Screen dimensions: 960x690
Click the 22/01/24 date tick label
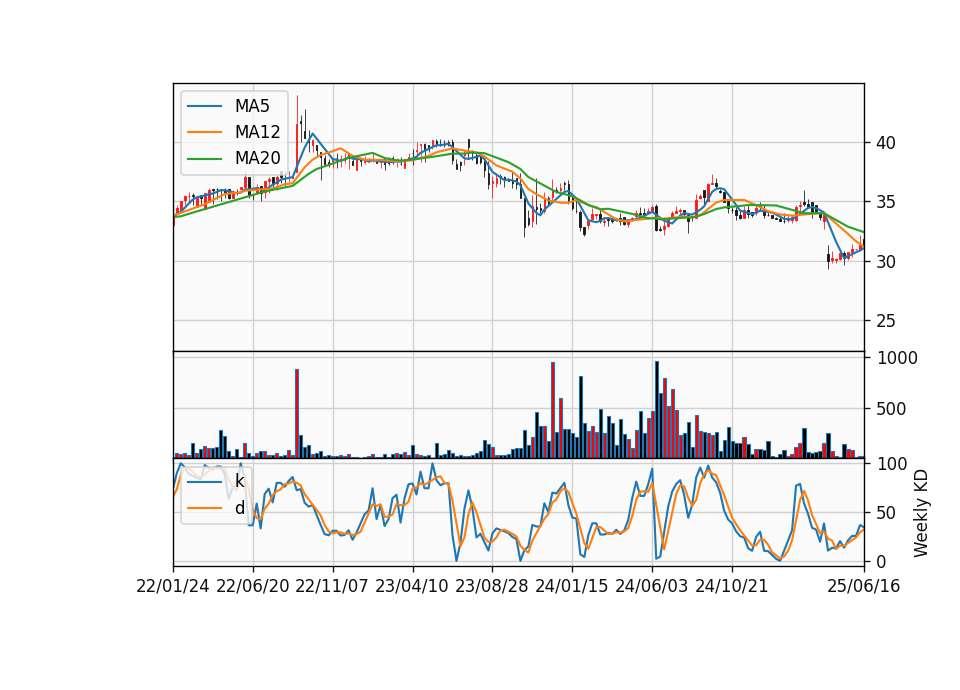click(173, 586)
